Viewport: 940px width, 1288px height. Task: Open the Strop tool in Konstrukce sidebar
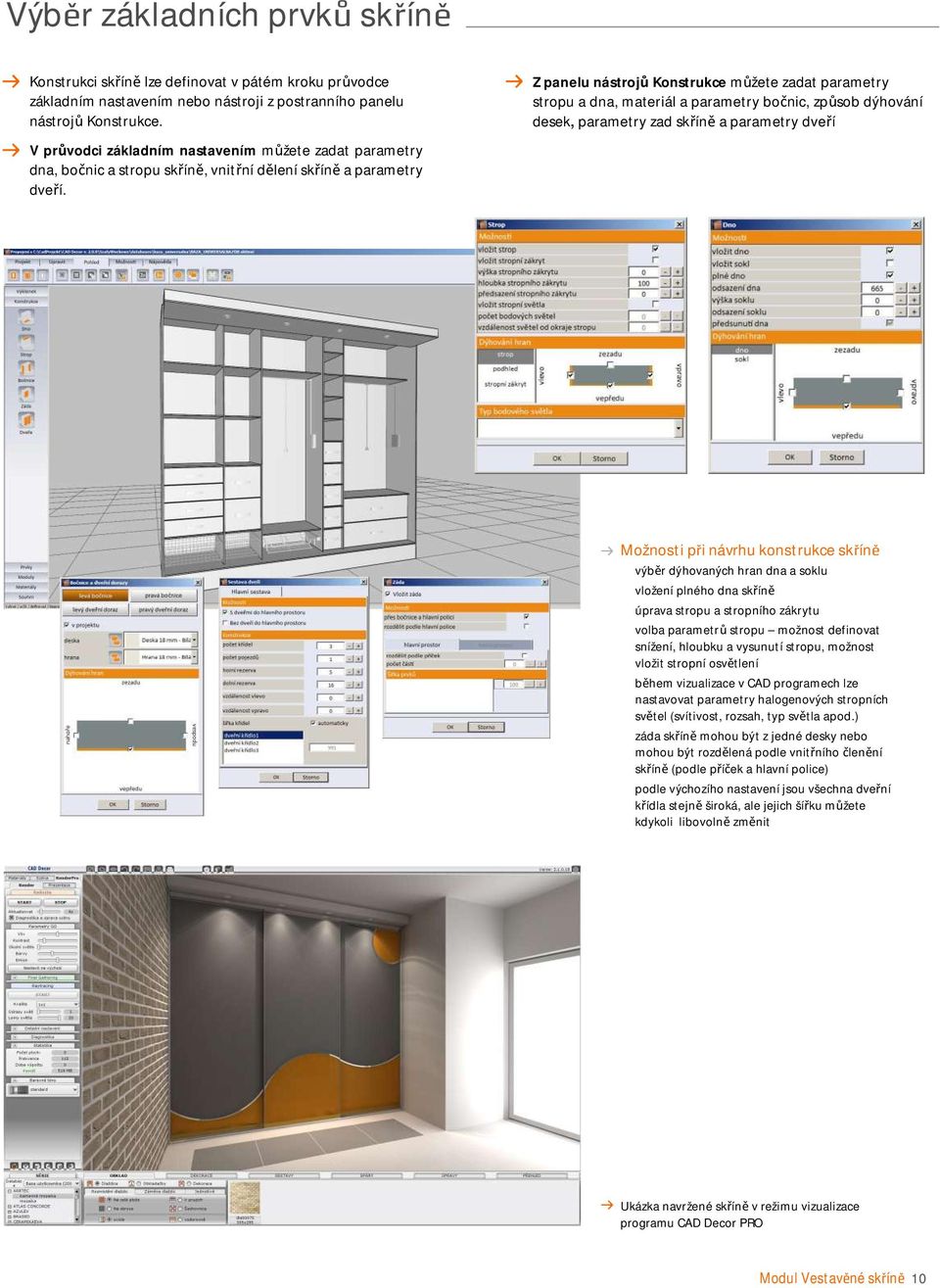pos(25,345)
